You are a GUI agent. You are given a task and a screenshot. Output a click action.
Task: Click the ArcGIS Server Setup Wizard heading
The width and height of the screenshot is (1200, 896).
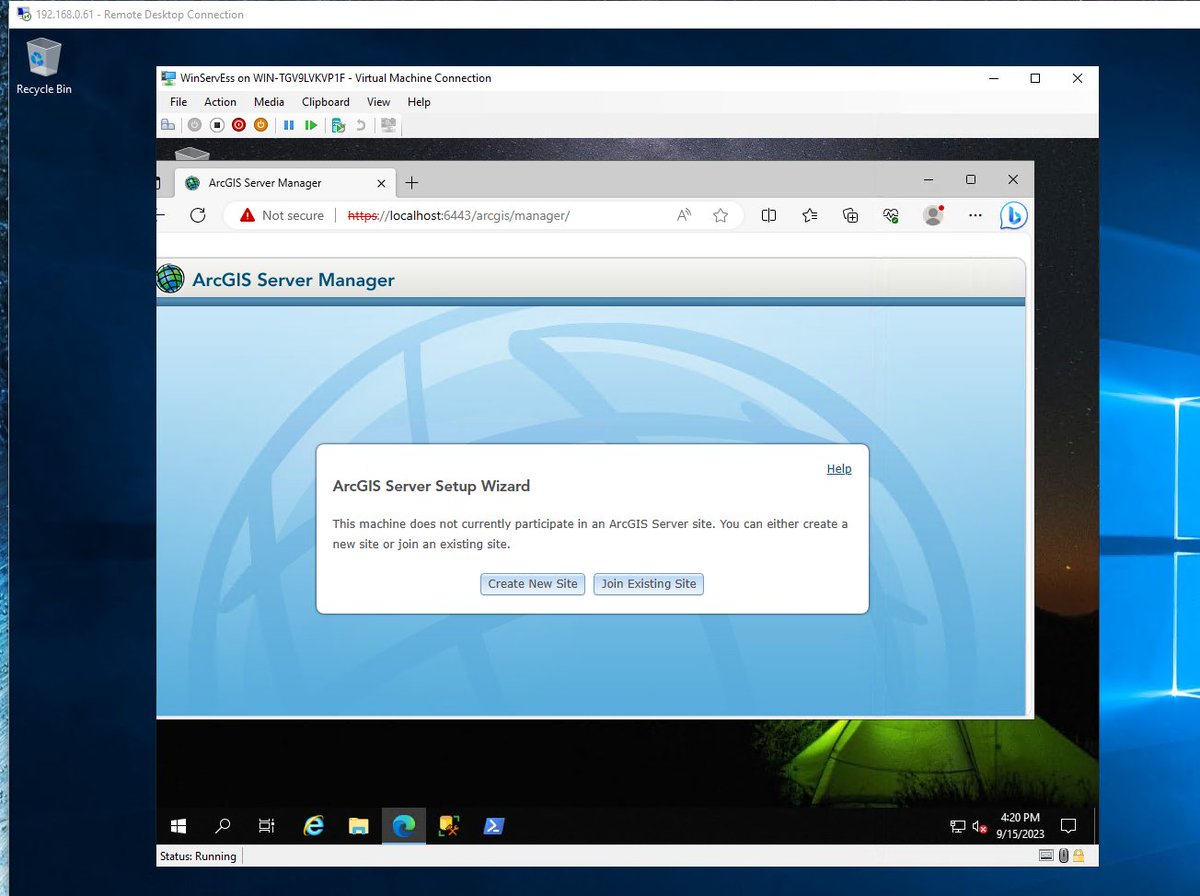click(431, 486)
